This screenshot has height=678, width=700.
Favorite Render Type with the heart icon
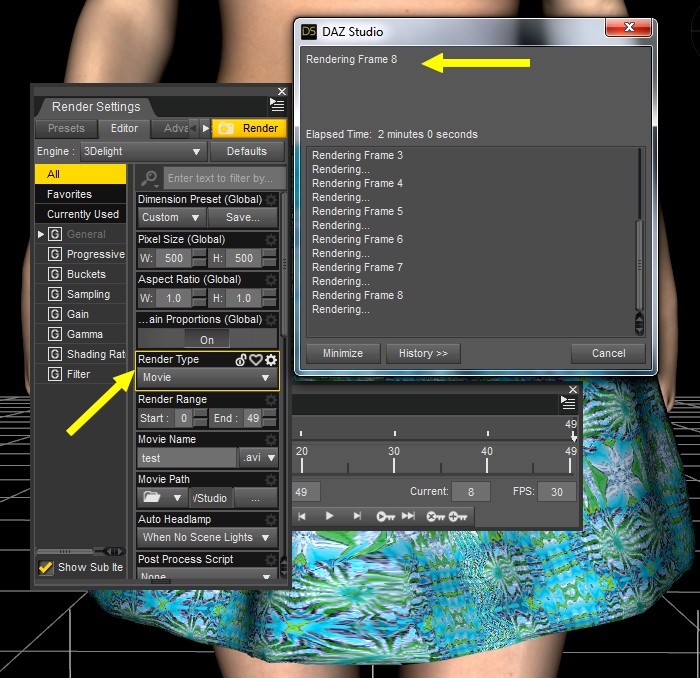[x=256, y=360]
